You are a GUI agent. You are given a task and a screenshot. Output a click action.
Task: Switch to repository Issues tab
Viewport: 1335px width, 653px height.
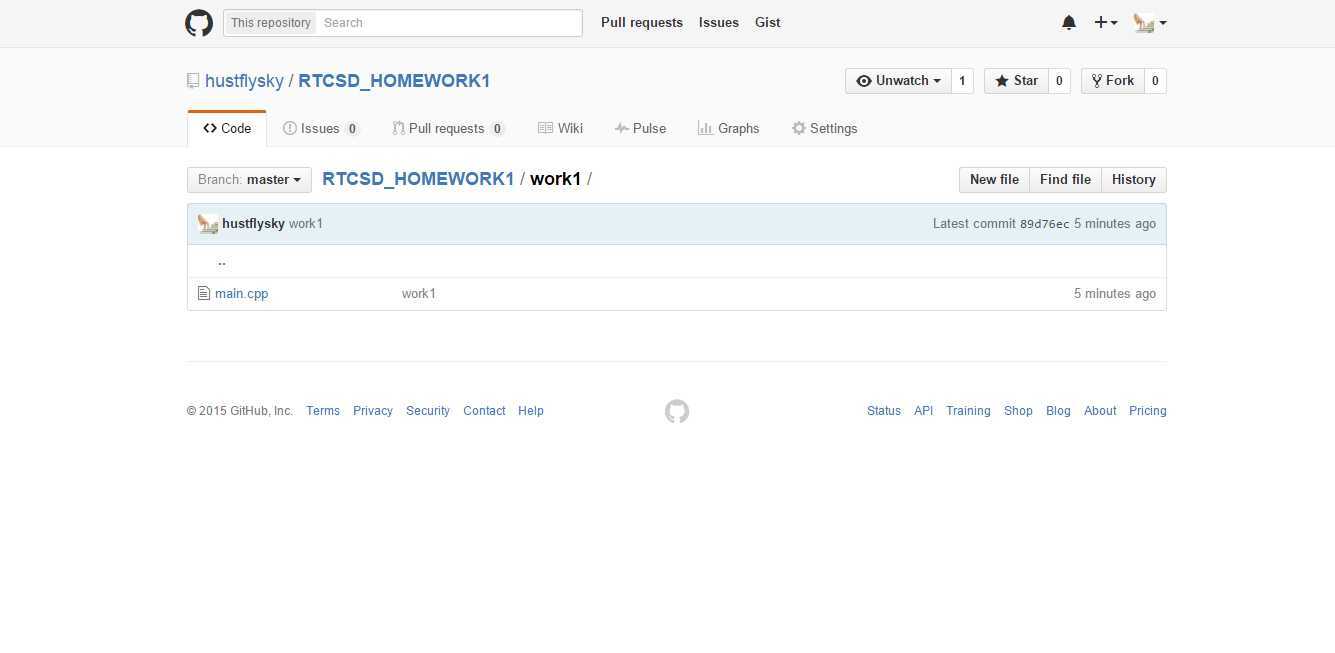[x=321, y=129]
